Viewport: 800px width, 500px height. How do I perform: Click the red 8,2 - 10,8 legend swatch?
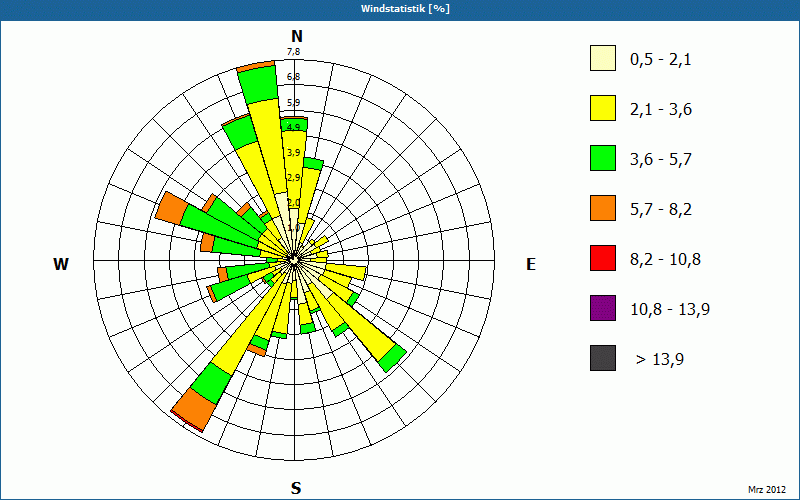[x=603, y=258]
